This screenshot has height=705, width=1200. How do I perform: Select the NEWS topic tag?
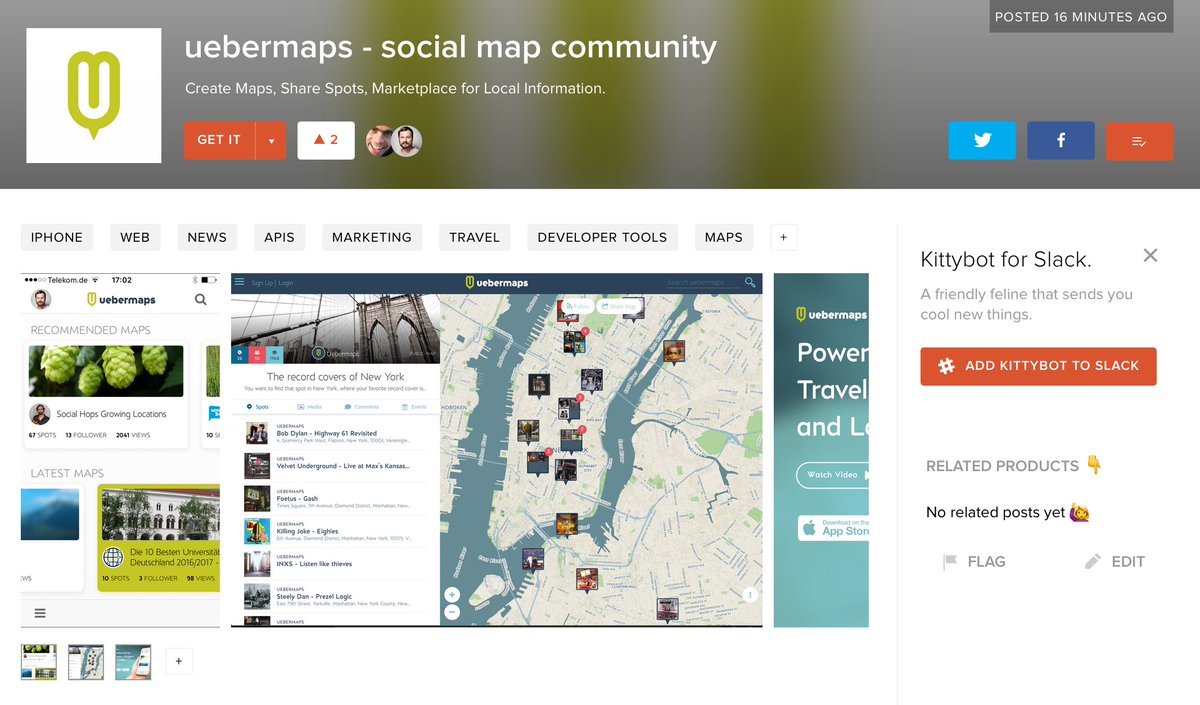[x=207, y=237]
